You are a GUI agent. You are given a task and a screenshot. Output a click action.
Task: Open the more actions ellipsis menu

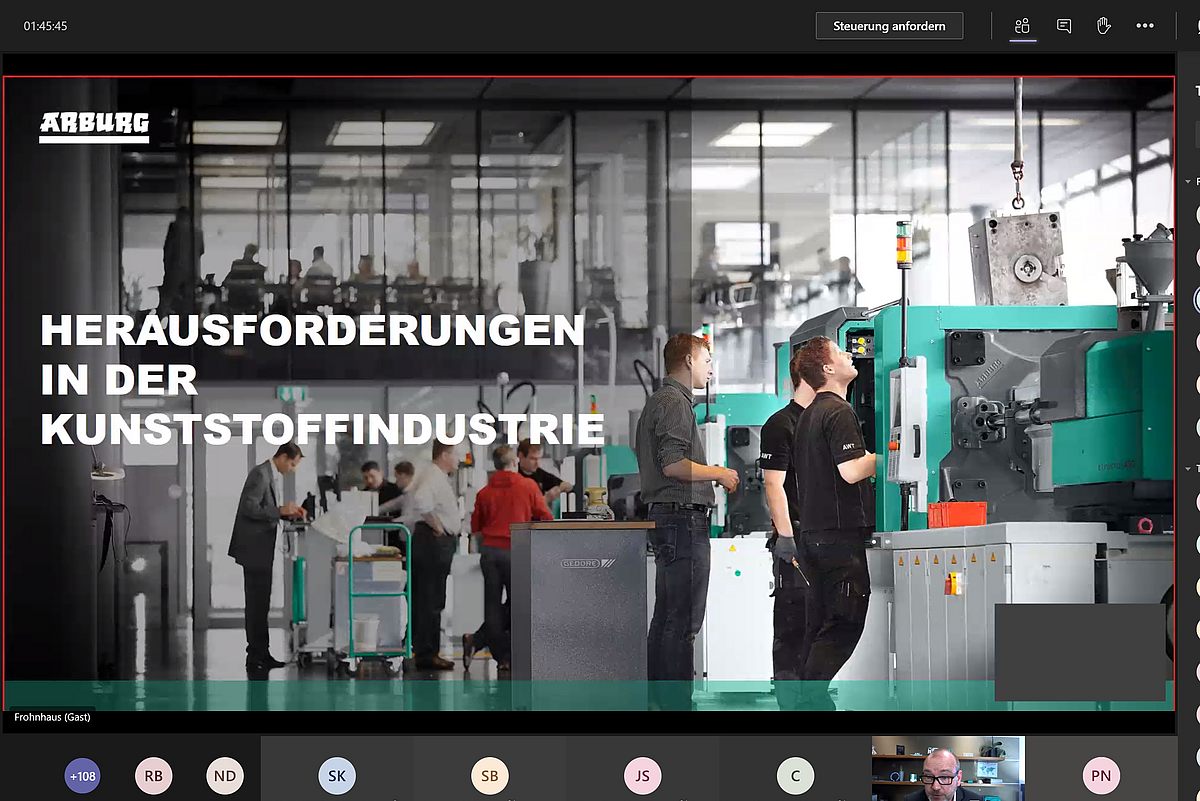click(1145, 26)
